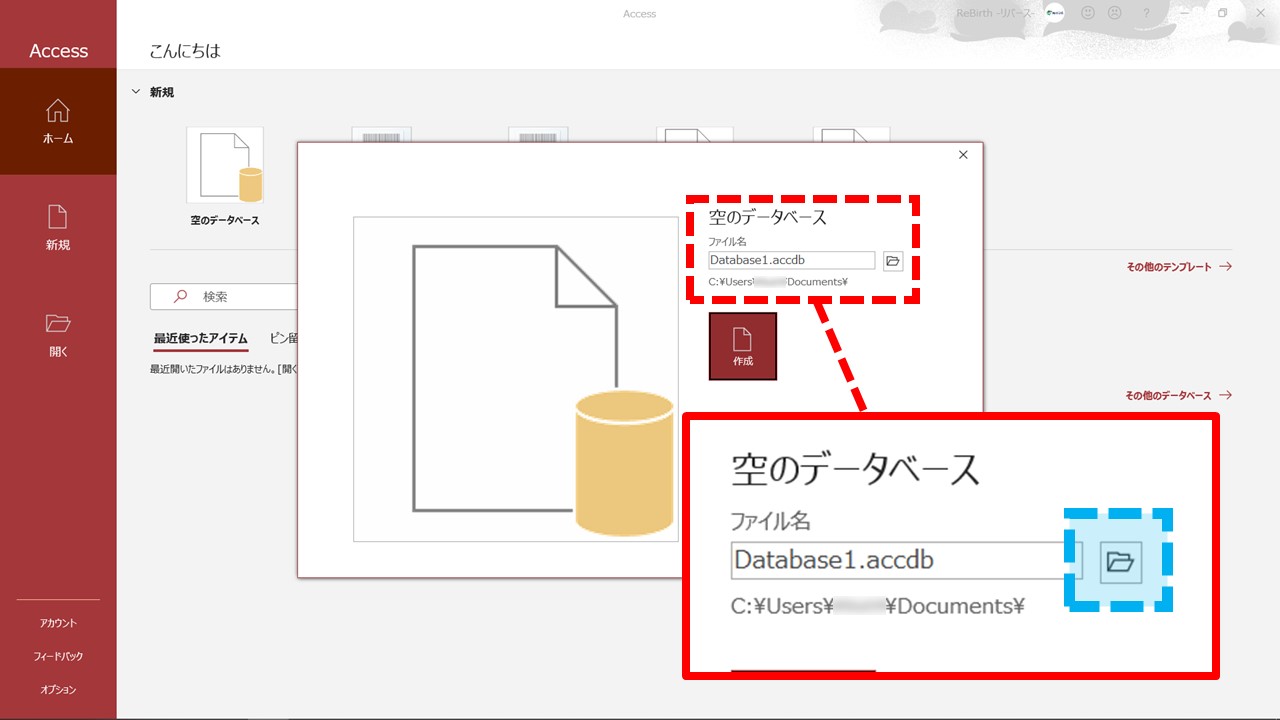Open Help with the question mark icon
The height and width of the screenshot is (720, 1280).
1146,13
